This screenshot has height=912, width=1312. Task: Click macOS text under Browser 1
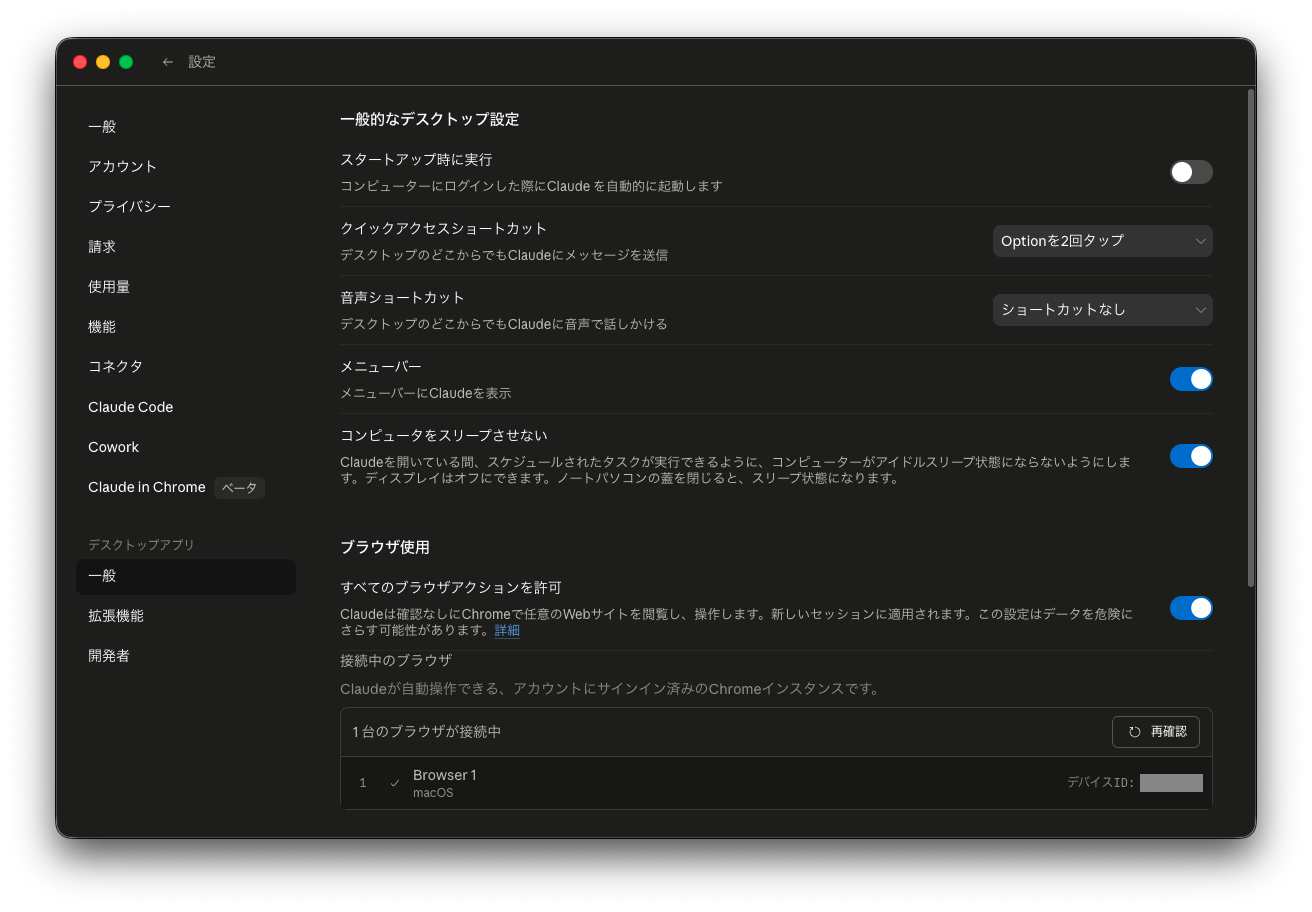click(x=433, y=793)
